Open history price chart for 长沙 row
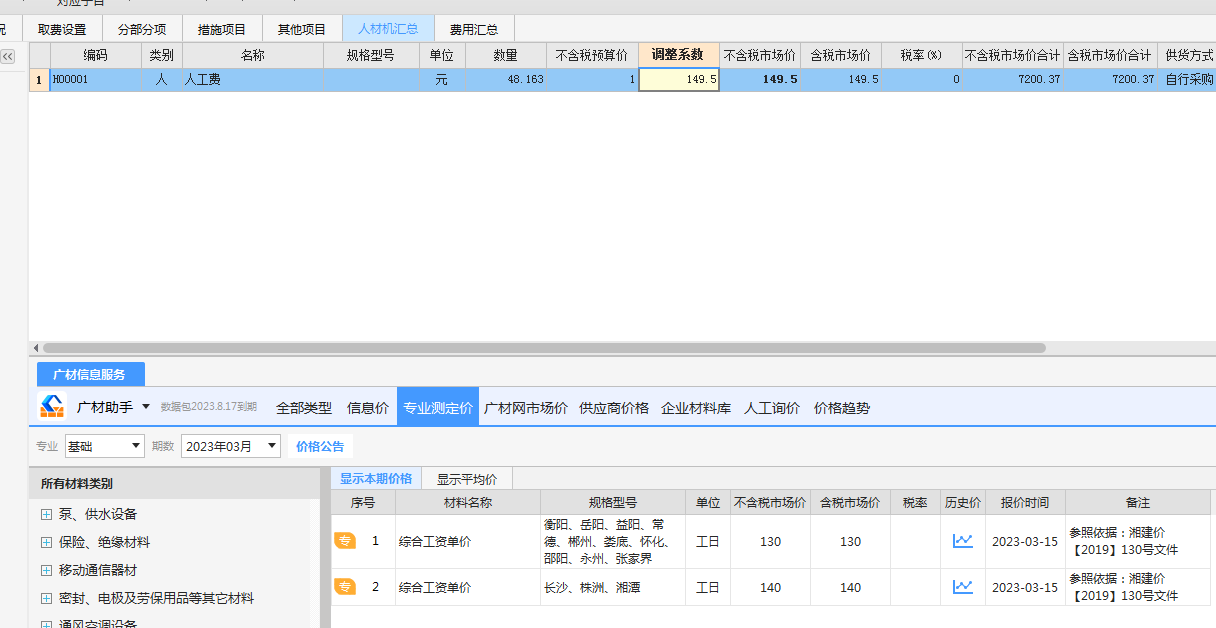The width and height of the screenshot is (1216, 628). pyautogui.click(x=962, y=587)
